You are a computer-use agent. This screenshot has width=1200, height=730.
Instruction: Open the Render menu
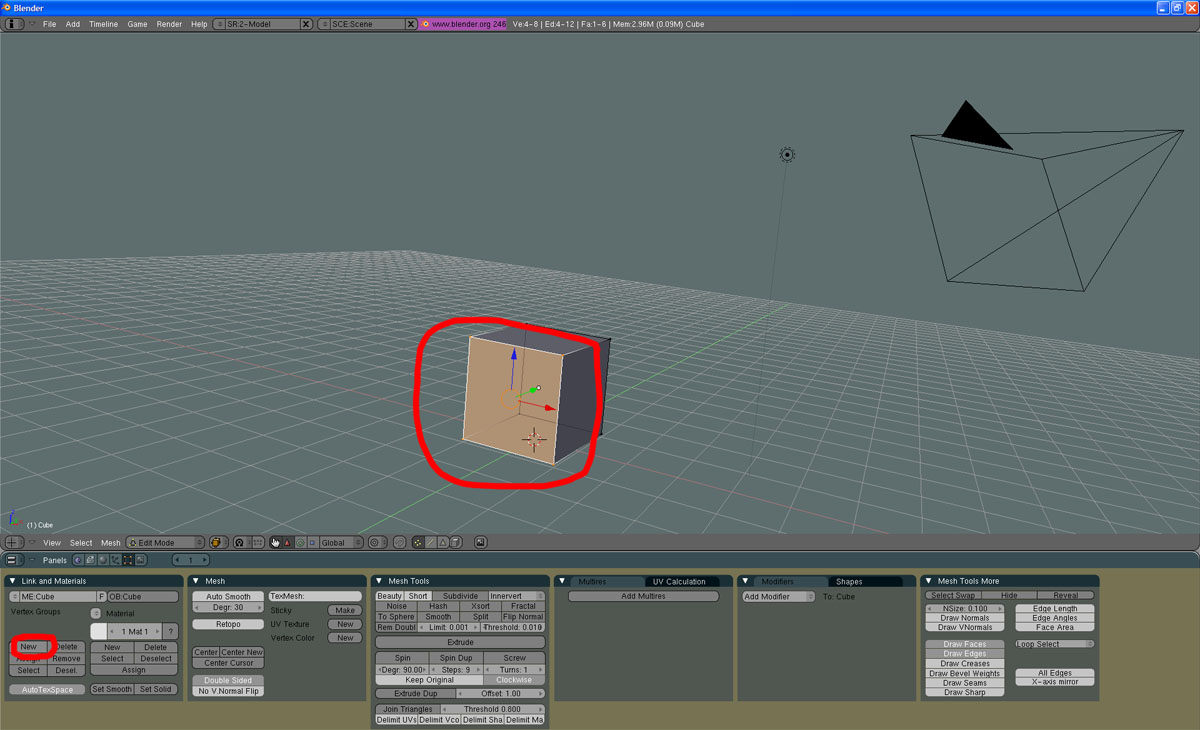(169, 23)
